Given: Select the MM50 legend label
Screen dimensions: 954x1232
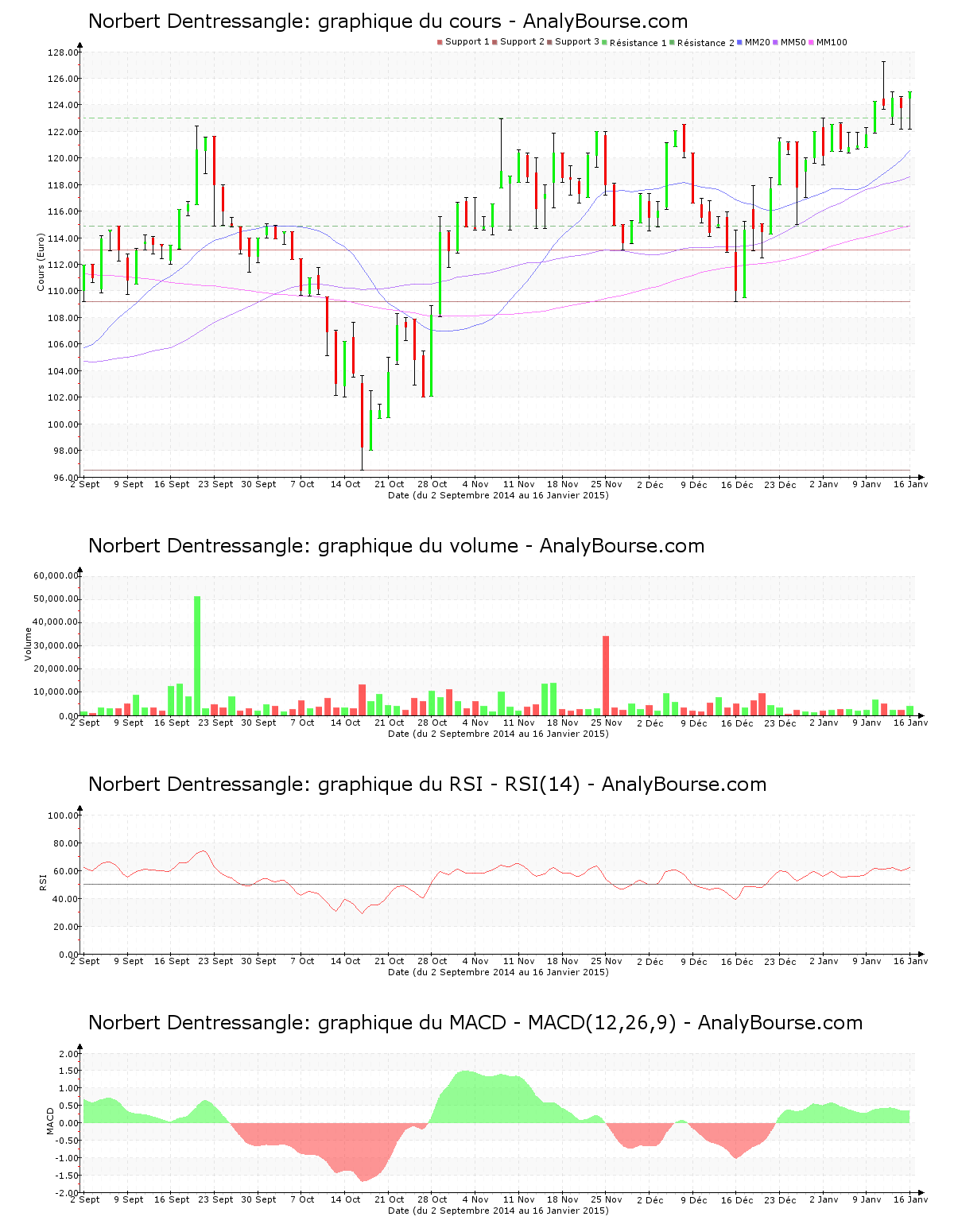Looking at the screenshot, I should click(x=793, y=42).
